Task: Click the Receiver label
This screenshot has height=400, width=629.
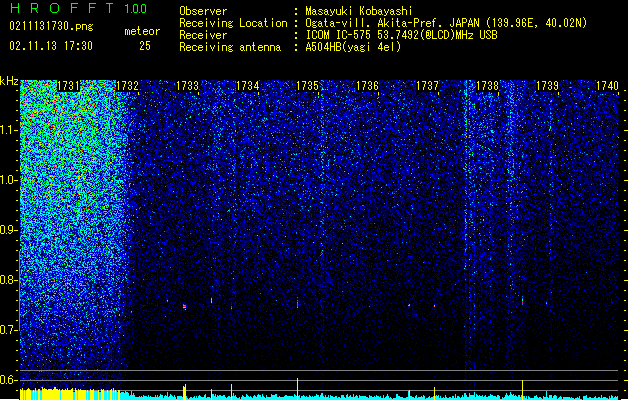Action: point(203,35)
